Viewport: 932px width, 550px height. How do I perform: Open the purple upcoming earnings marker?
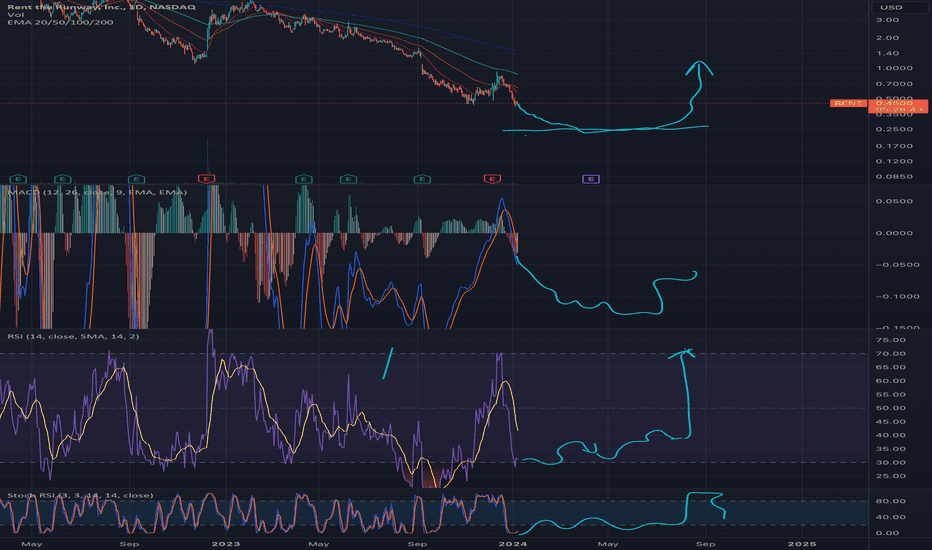[591, 179]
